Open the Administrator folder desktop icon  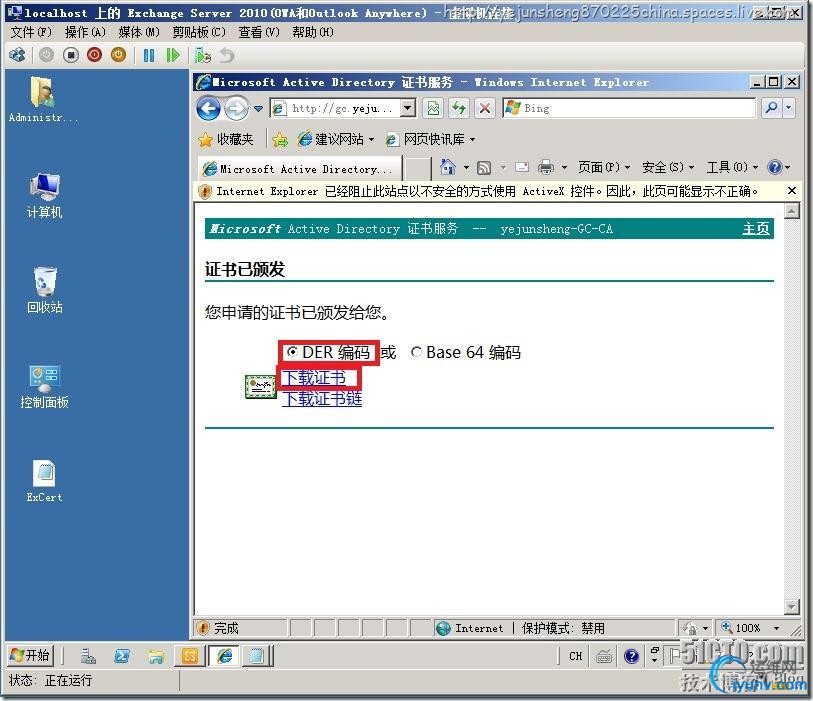(x=44, y=100)
